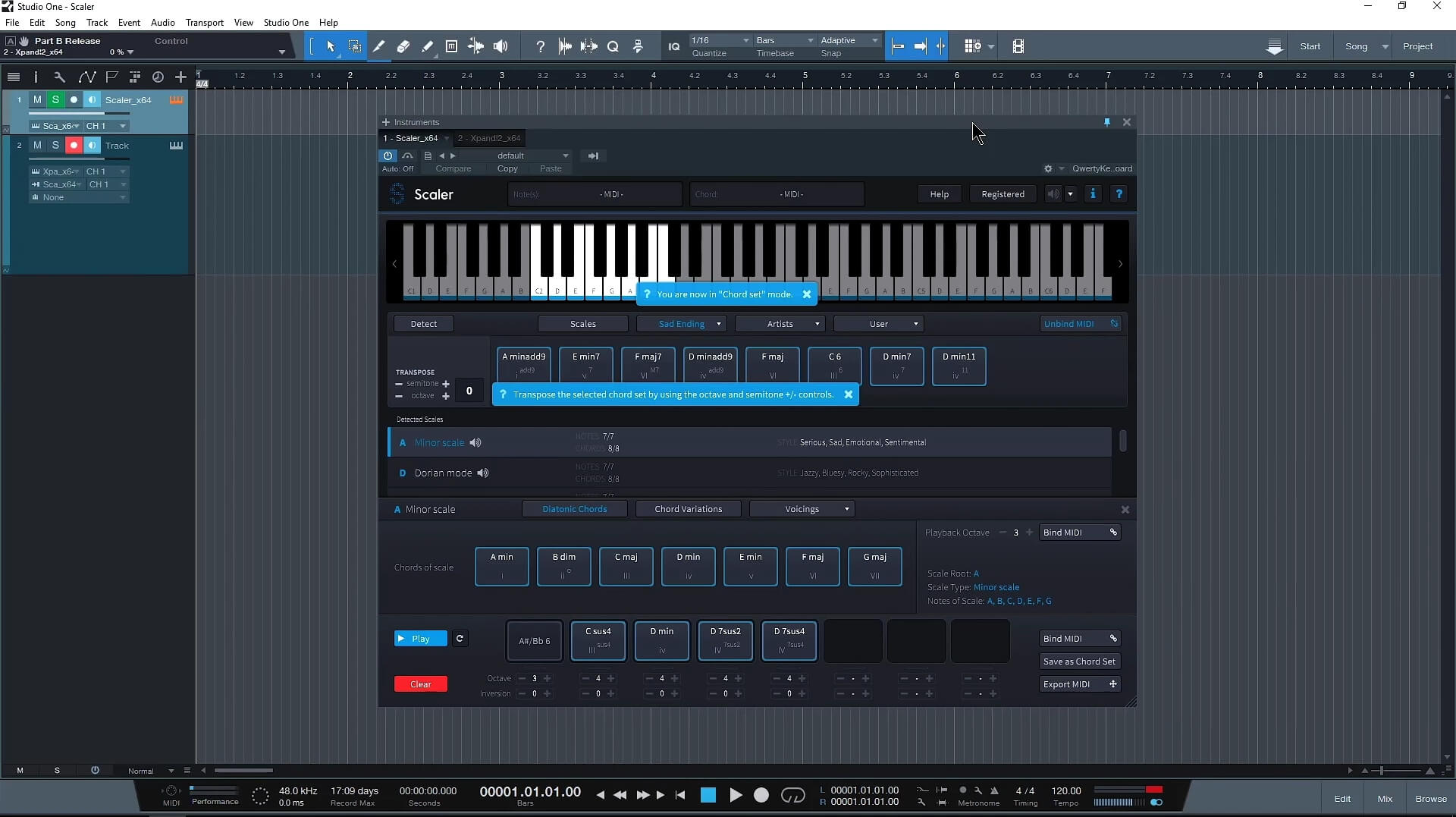
Task: Toggle global Mute M button at bottom left
Action: click(20, 771)
